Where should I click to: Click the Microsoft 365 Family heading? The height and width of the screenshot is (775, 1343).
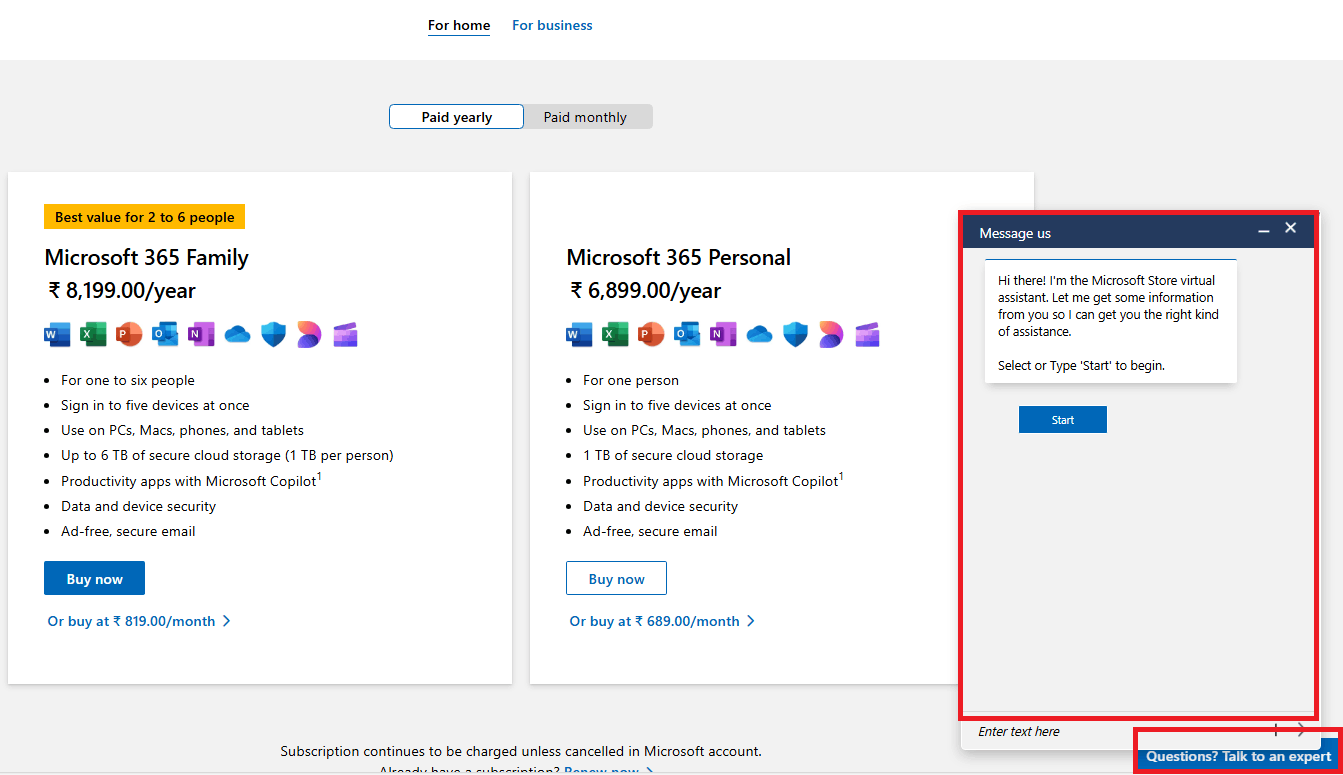pyautogui.click(x=147, y=257)
